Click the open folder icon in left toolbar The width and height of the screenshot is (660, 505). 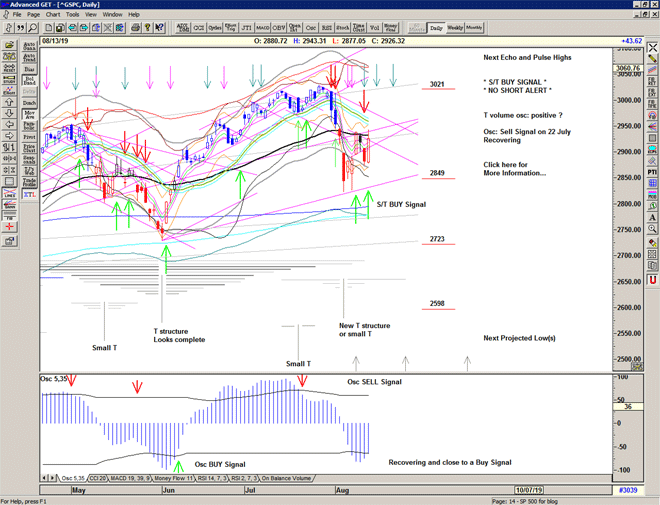[x=9, y=45]
